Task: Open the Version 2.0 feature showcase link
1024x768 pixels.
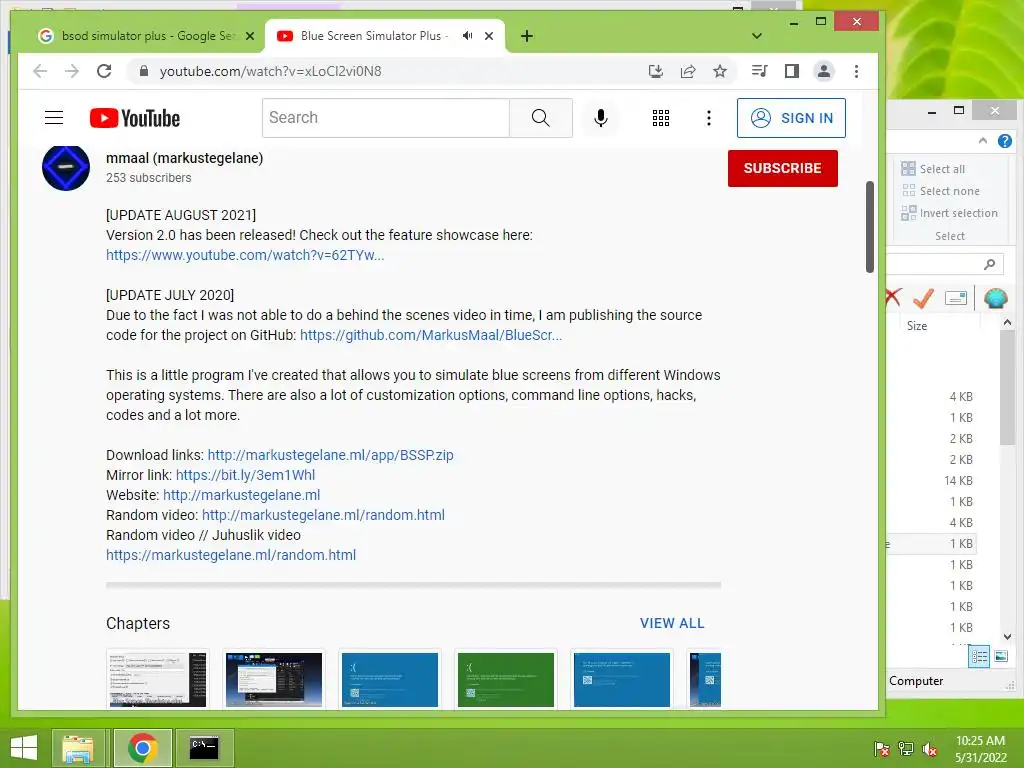Action: 245,255
